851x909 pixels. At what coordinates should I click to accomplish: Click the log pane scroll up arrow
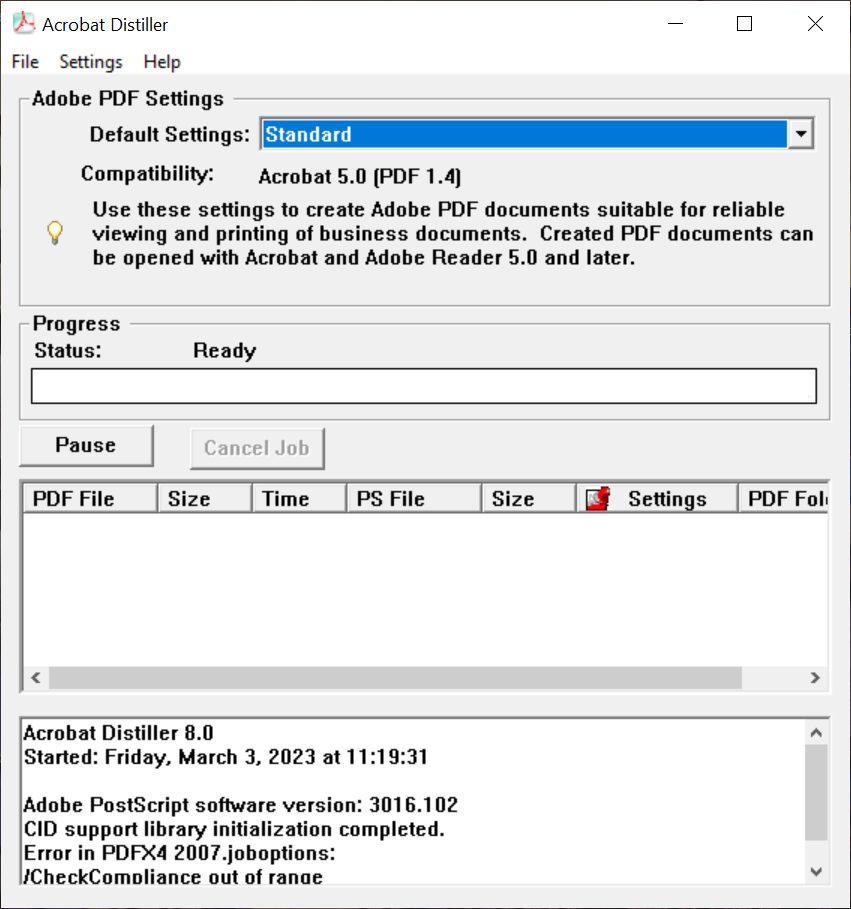(816, 733)
